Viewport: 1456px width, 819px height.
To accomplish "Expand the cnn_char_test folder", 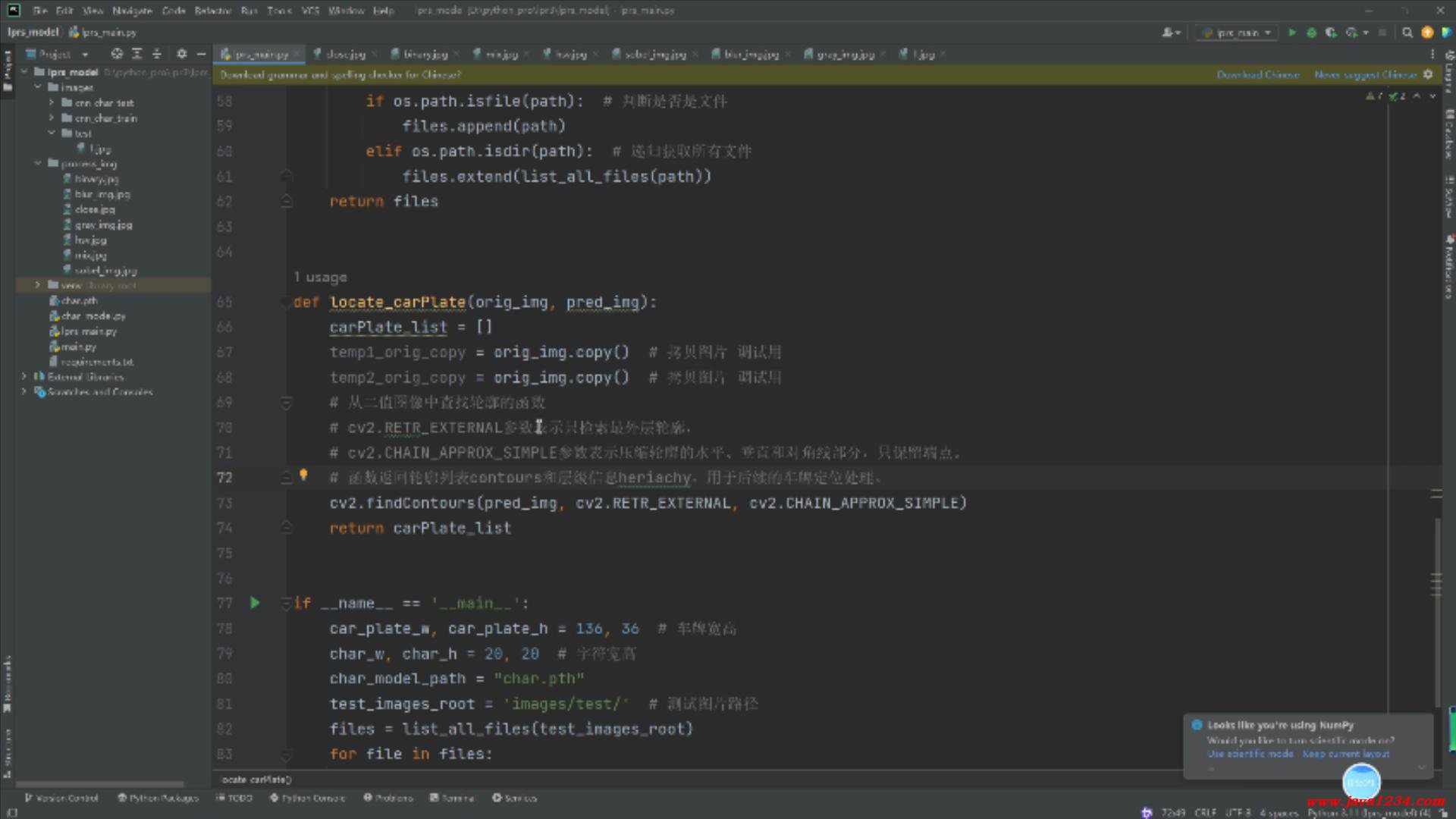I will pyautogui.click(x=52, y=102).
